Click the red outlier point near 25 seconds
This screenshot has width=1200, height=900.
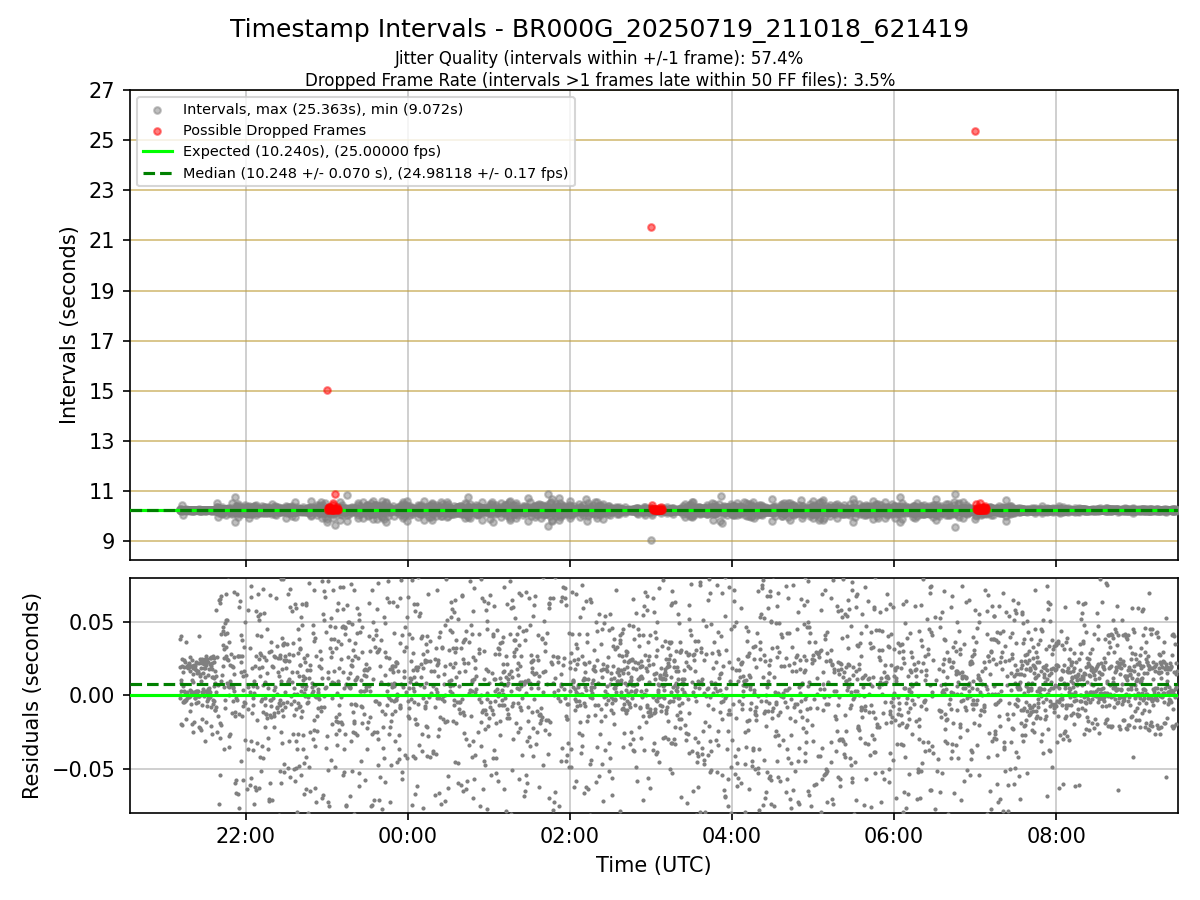975,131
